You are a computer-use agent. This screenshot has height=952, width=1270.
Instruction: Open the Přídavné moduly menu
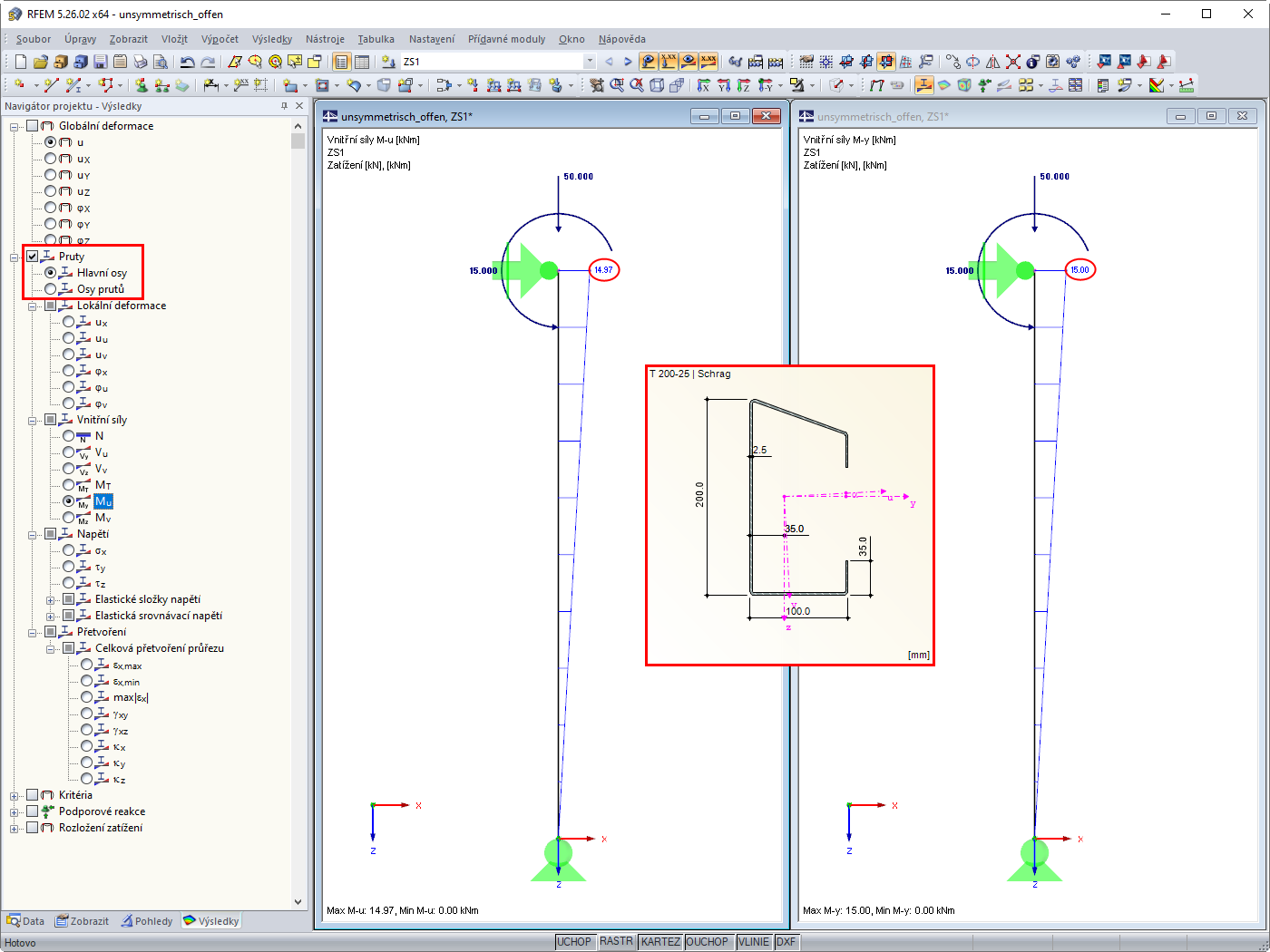[x=507, y=39]
